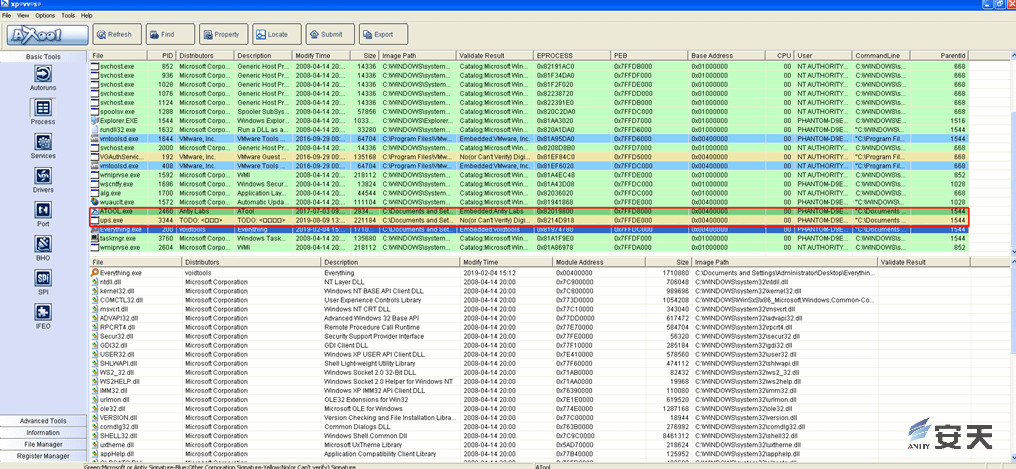This screenshot has height=469, width=1016.
Task: Open the SPI tool icon
Action: [43, 279]
